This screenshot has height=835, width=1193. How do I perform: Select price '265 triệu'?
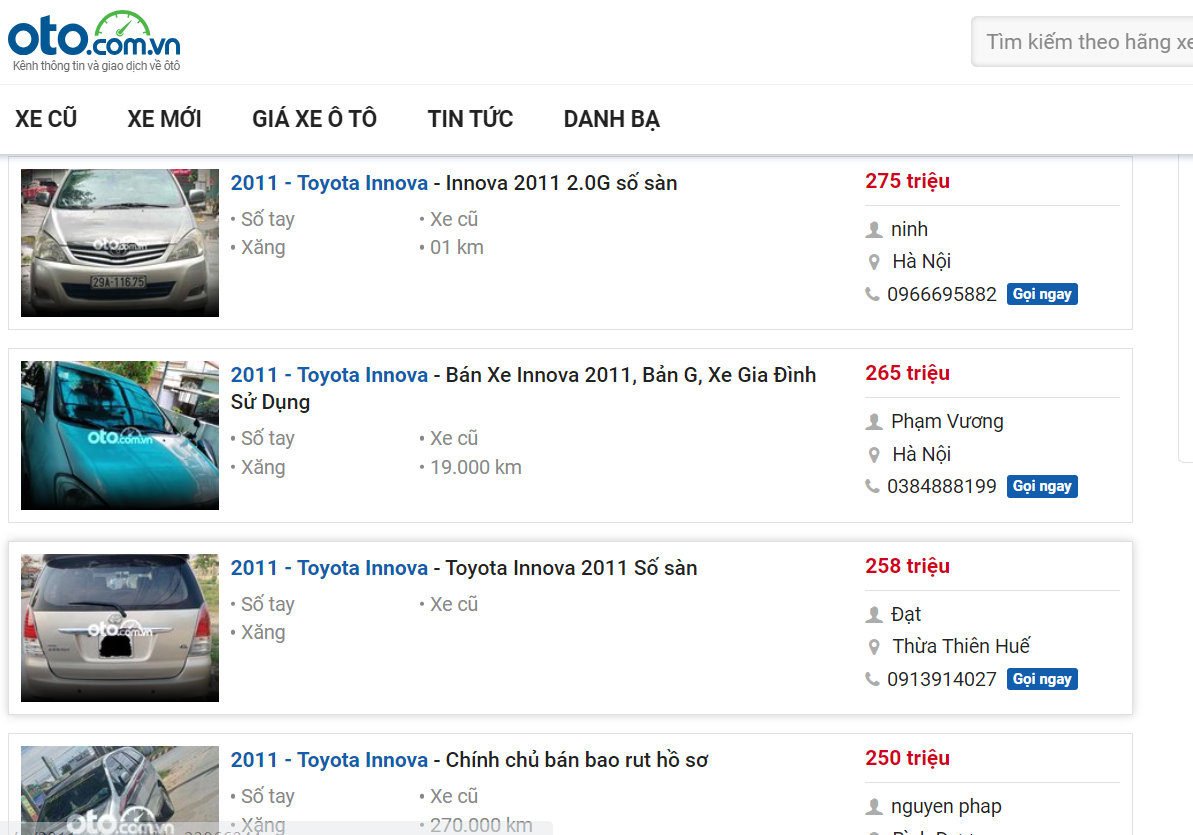[907, 373]
